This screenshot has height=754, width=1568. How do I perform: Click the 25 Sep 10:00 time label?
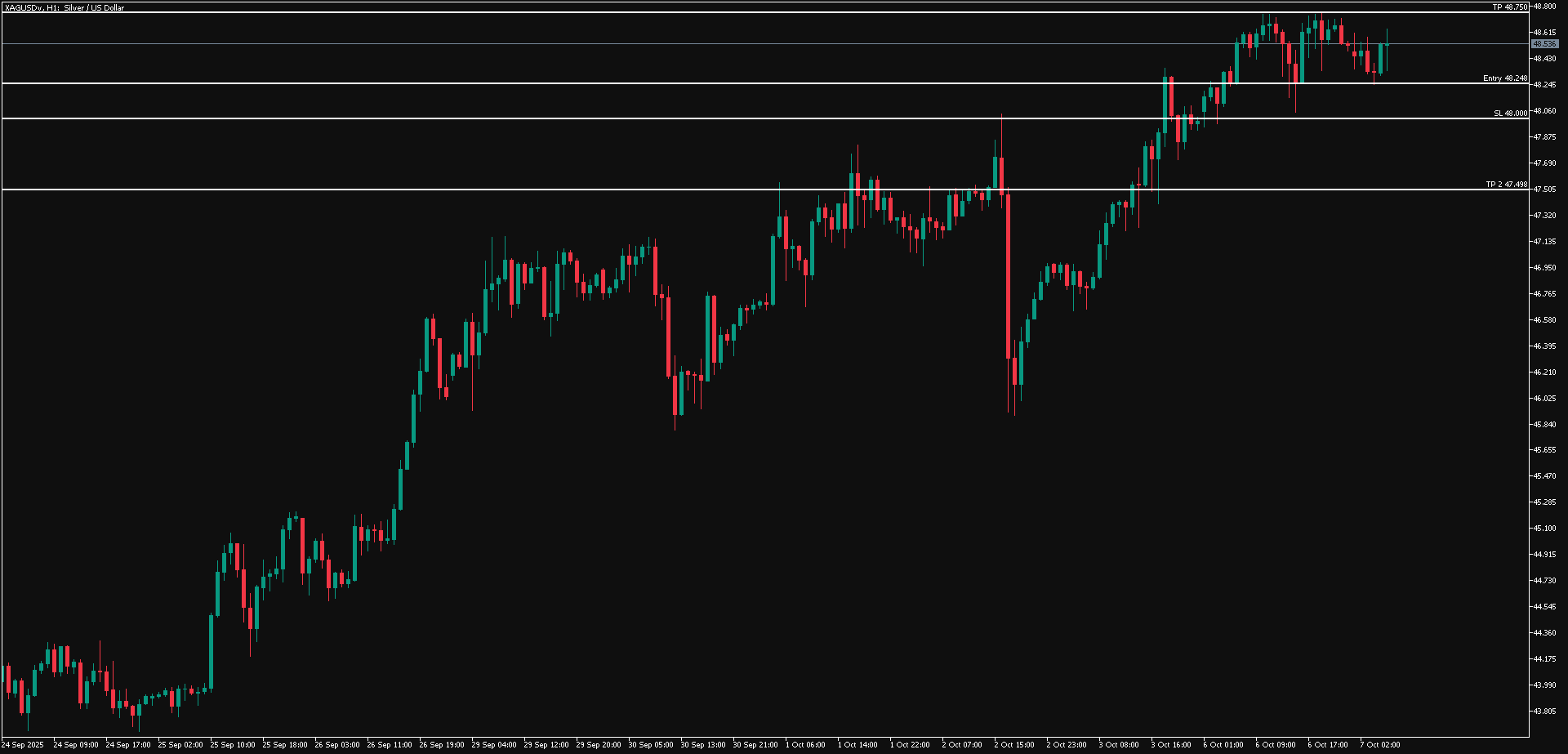(x=232, y=745)
